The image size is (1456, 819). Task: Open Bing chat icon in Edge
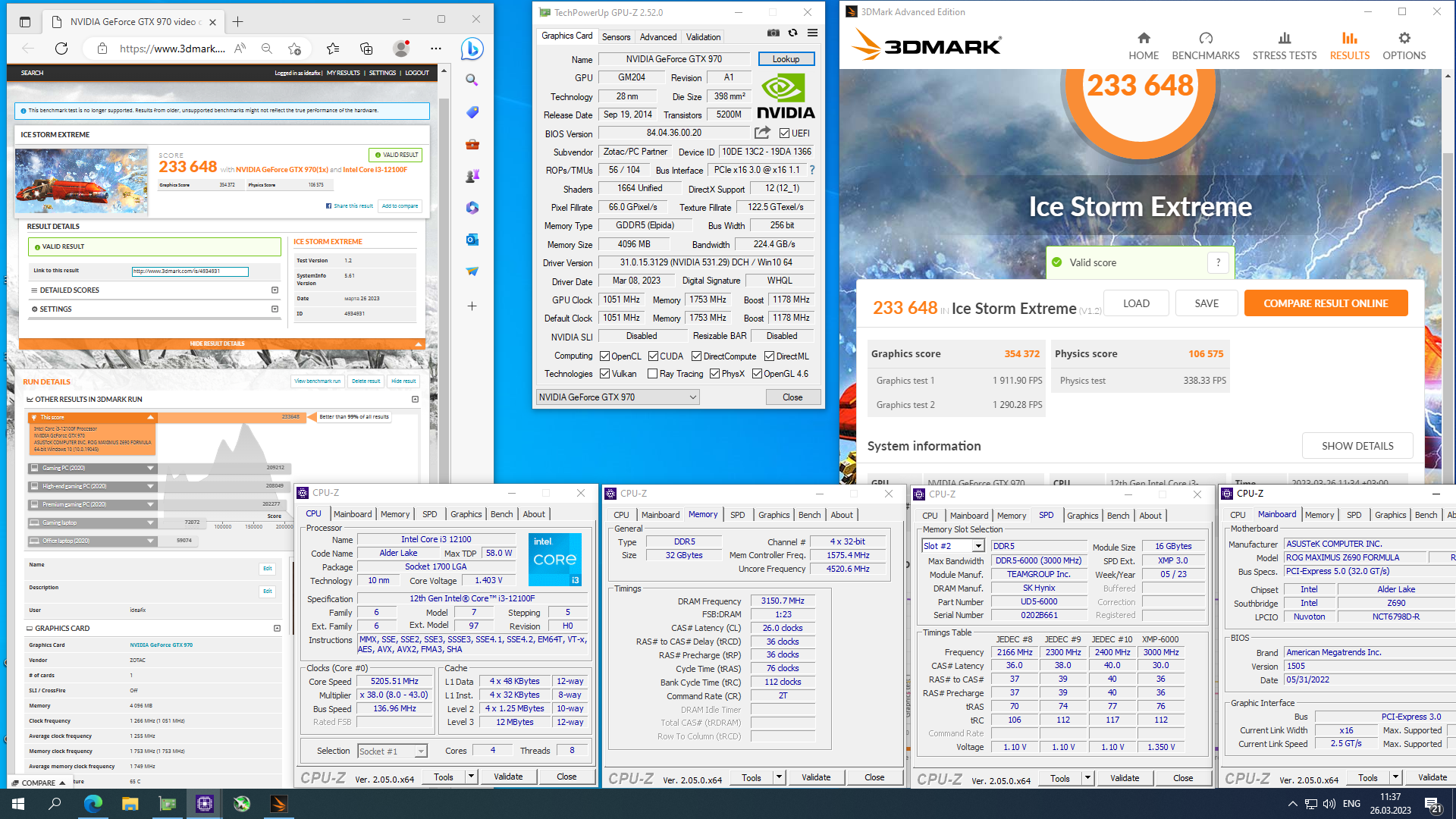pos(472,49)
